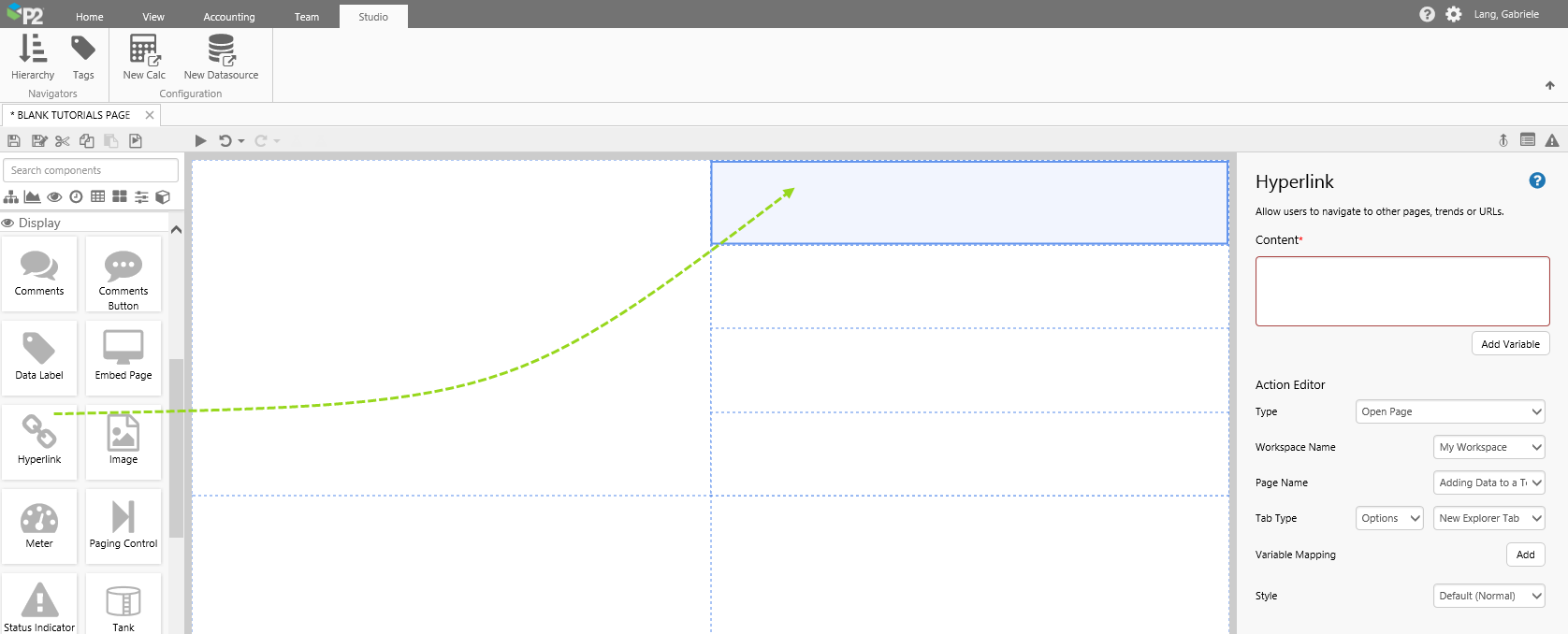The height and width of the screenshot is (634, 1568).
Task: Select the Paging Control component
Action: coord(123,526)
